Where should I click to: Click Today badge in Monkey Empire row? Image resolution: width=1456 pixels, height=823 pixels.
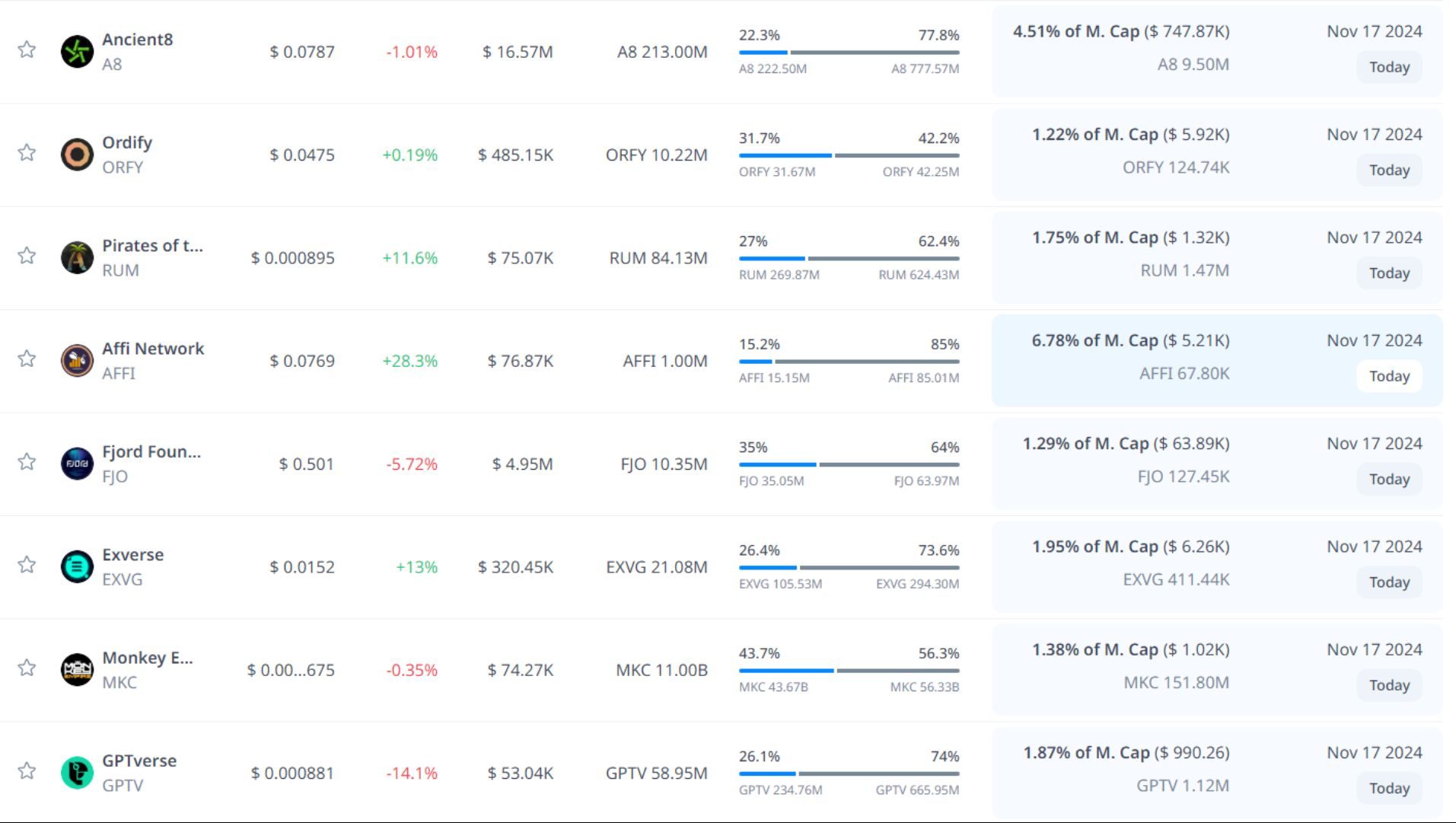click(x=1389, y=685)
